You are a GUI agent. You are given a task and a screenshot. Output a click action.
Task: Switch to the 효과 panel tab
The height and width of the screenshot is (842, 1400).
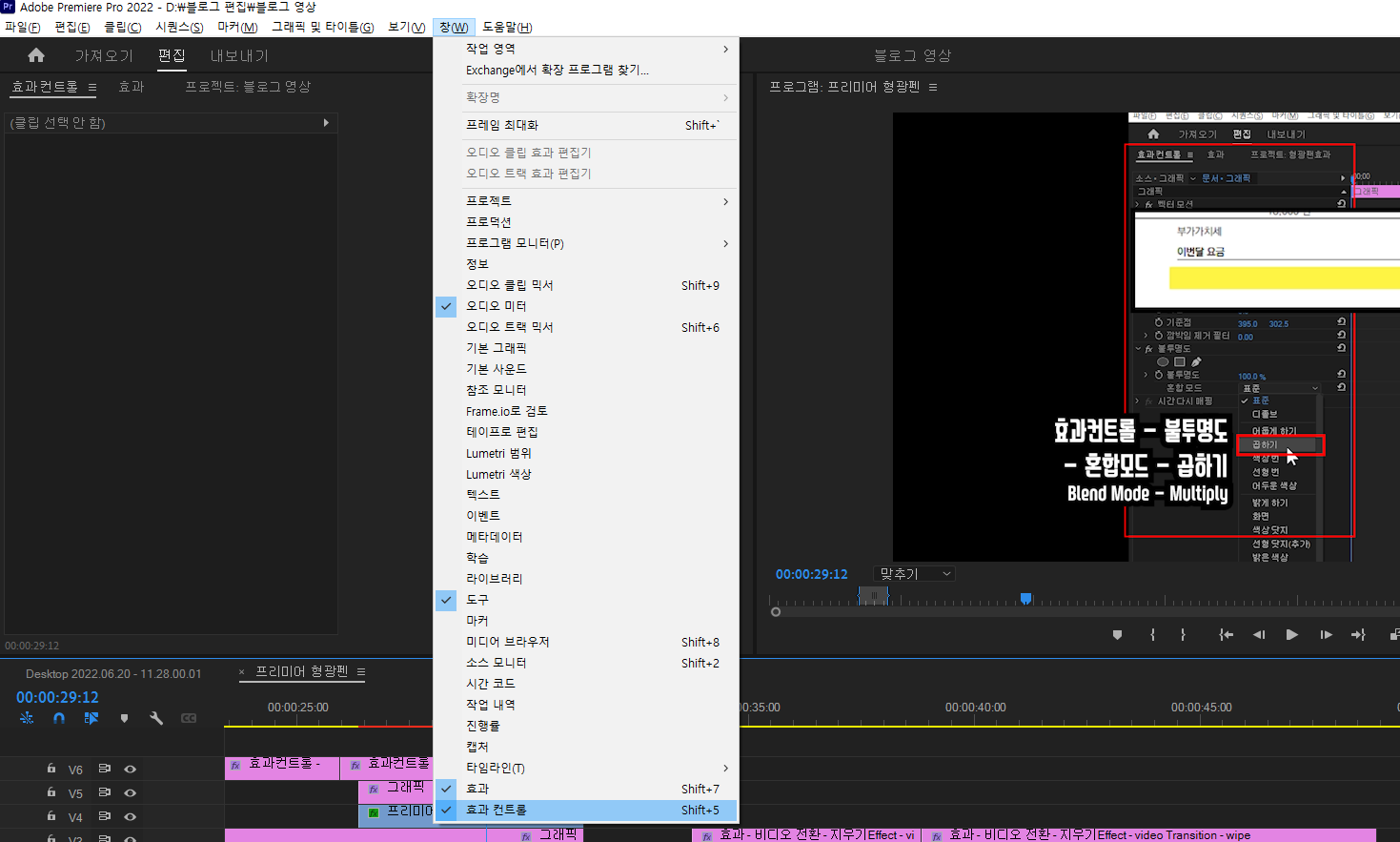coord(131,87)
